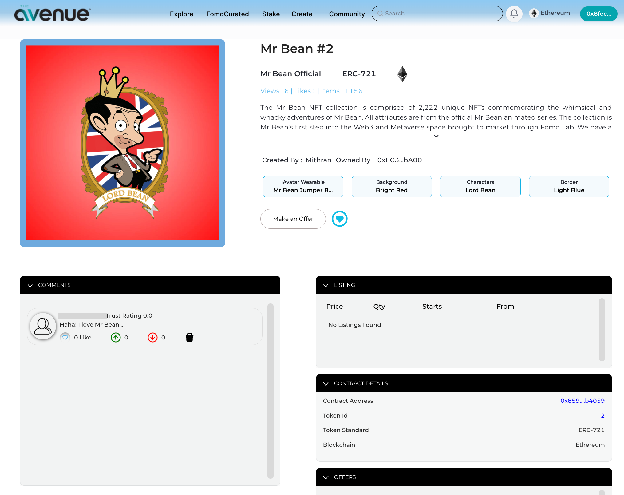The width and height of the screenshot is (624, 495).
Task: Click the Mr Bean NFT image
Action: pyautogui.click(x=122, y=143)
